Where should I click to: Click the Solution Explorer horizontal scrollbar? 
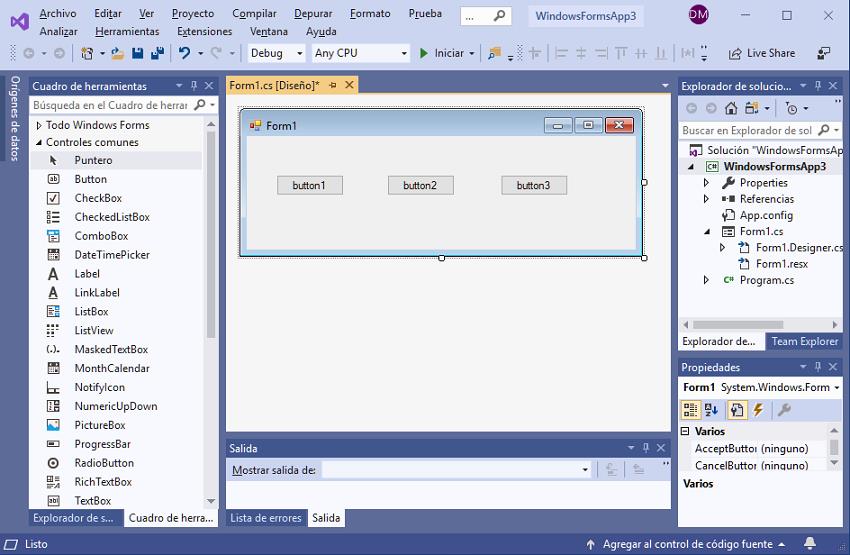[738, 325]
